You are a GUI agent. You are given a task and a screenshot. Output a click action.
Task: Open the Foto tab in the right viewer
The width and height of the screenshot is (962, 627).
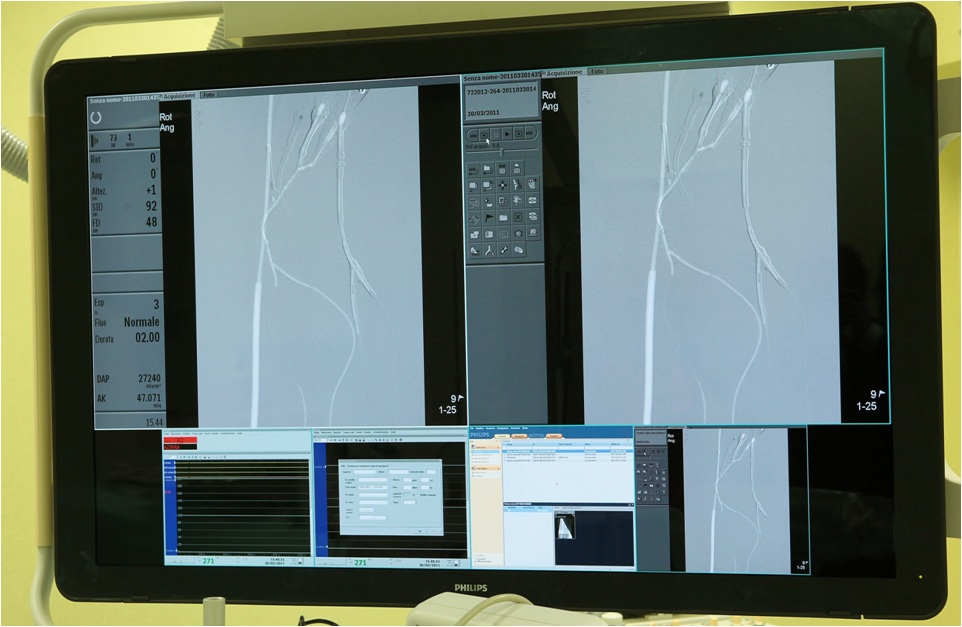(x=597, y=71)
